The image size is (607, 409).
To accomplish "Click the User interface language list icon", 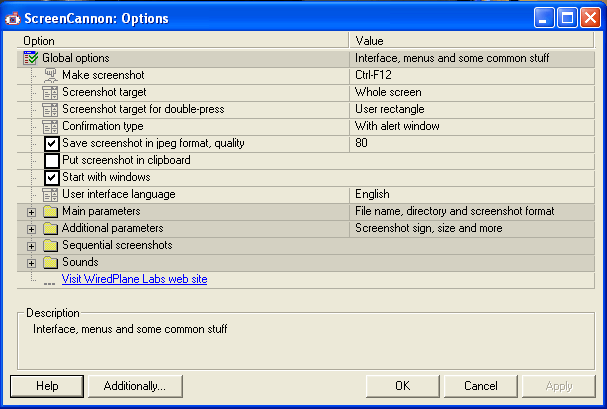I will click(x=50, y=195).
